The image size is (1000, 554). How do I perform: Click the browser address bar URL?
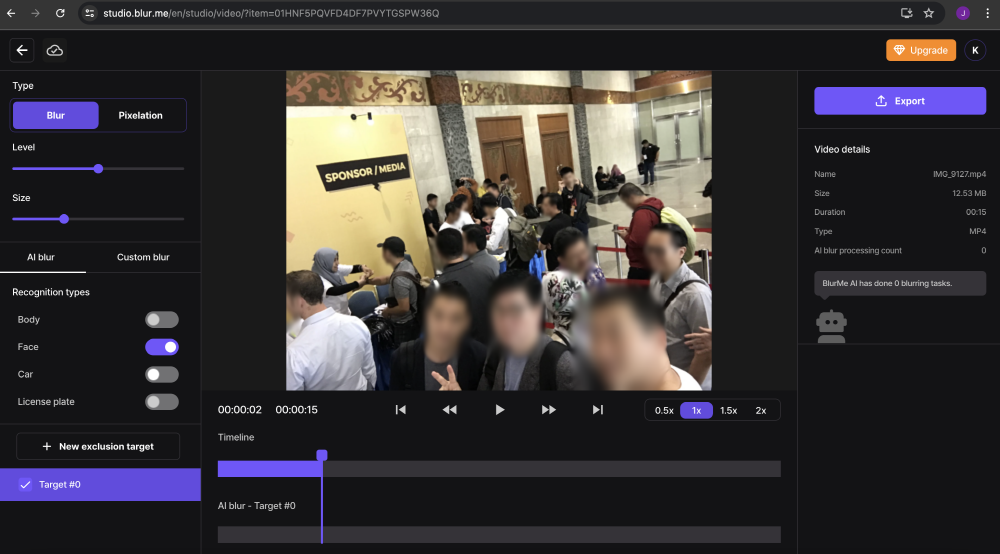[271, 13]
